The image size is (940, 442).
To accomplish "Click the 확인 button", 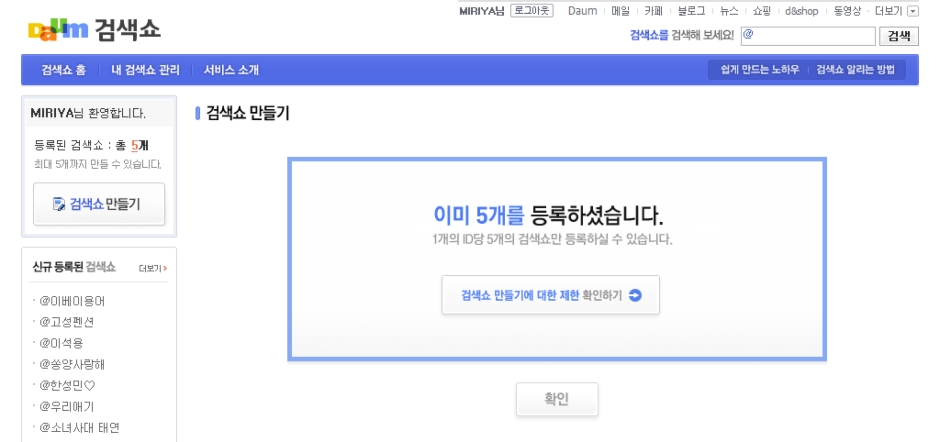I will (557, 399).
